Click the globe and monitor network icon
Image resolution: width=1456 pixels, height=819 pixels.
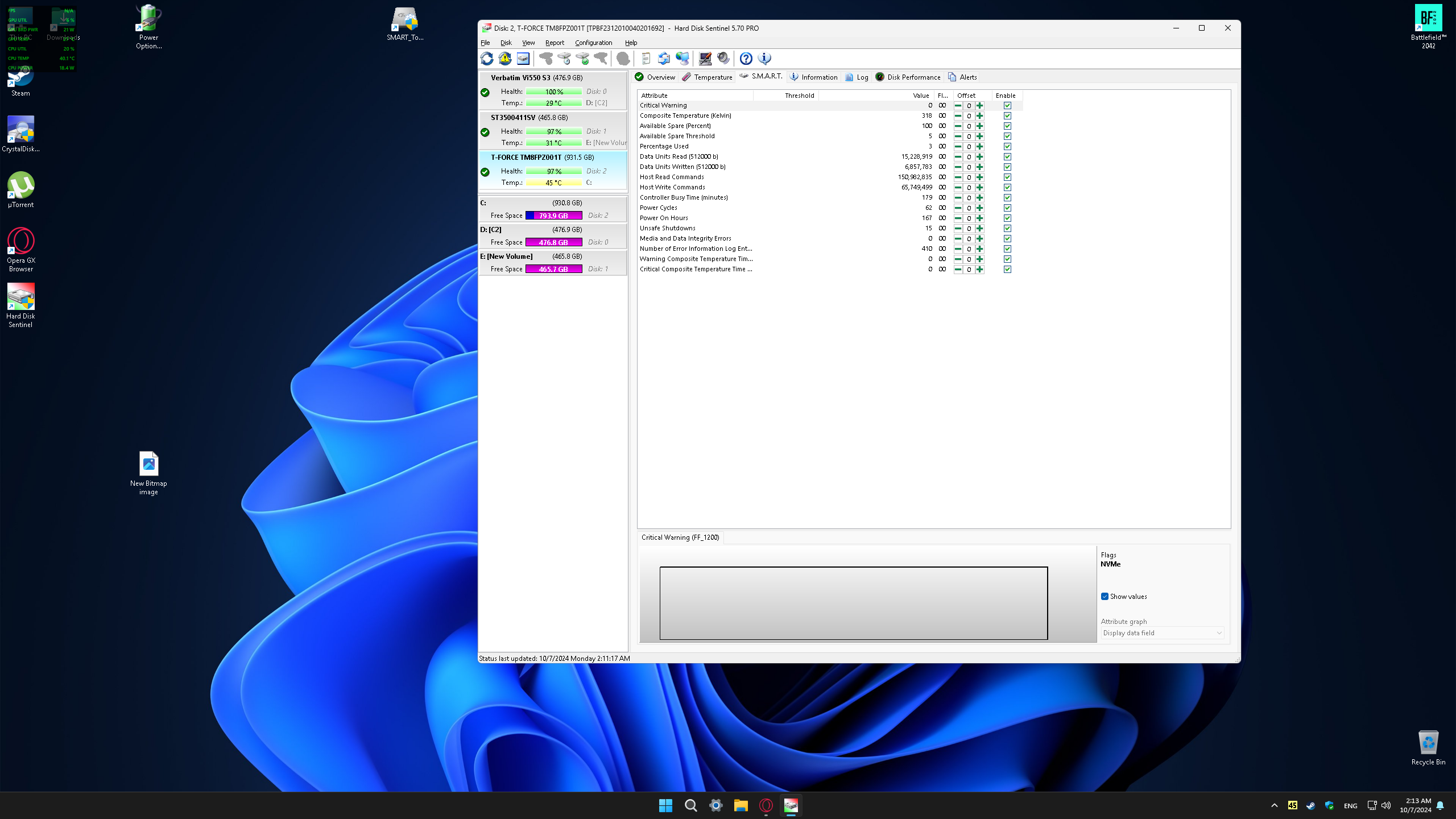682,59
